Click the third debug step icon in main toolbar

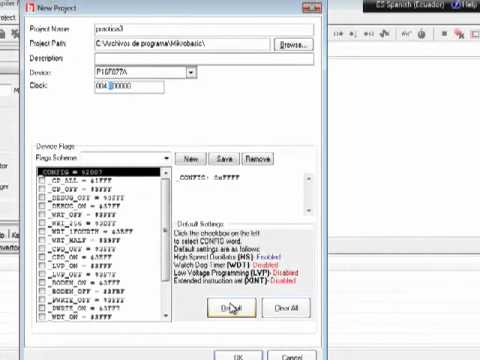tap(369, 34)
